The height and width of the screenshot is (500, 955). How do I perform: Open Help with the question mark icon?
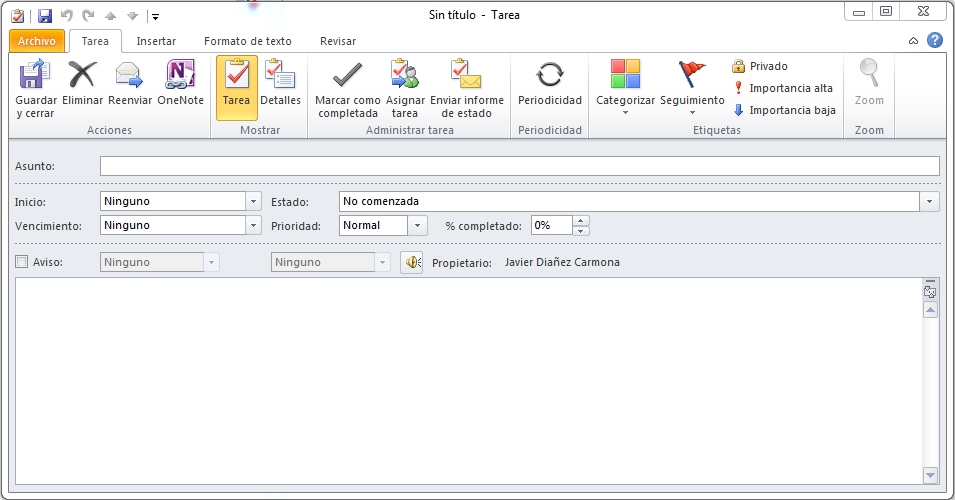pyautogui.click(x=935, y=40)
